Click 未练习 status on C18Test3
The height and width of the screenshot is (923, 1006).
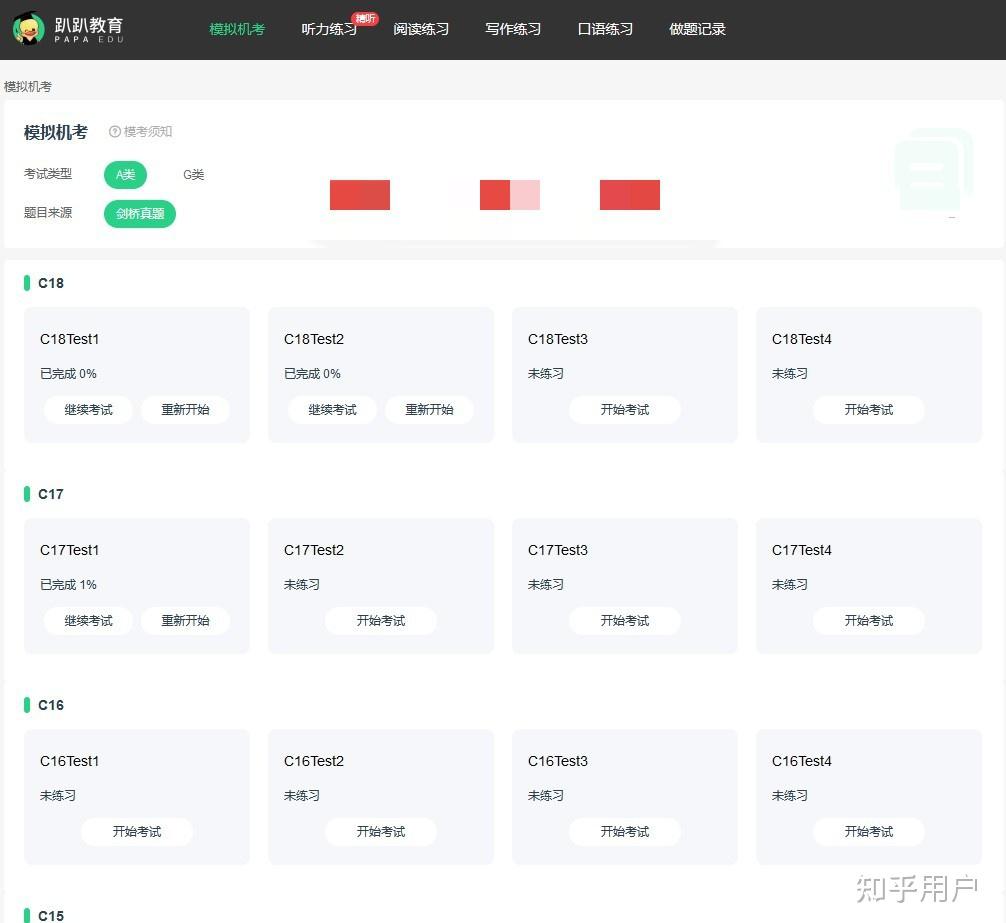click(545, 373)
